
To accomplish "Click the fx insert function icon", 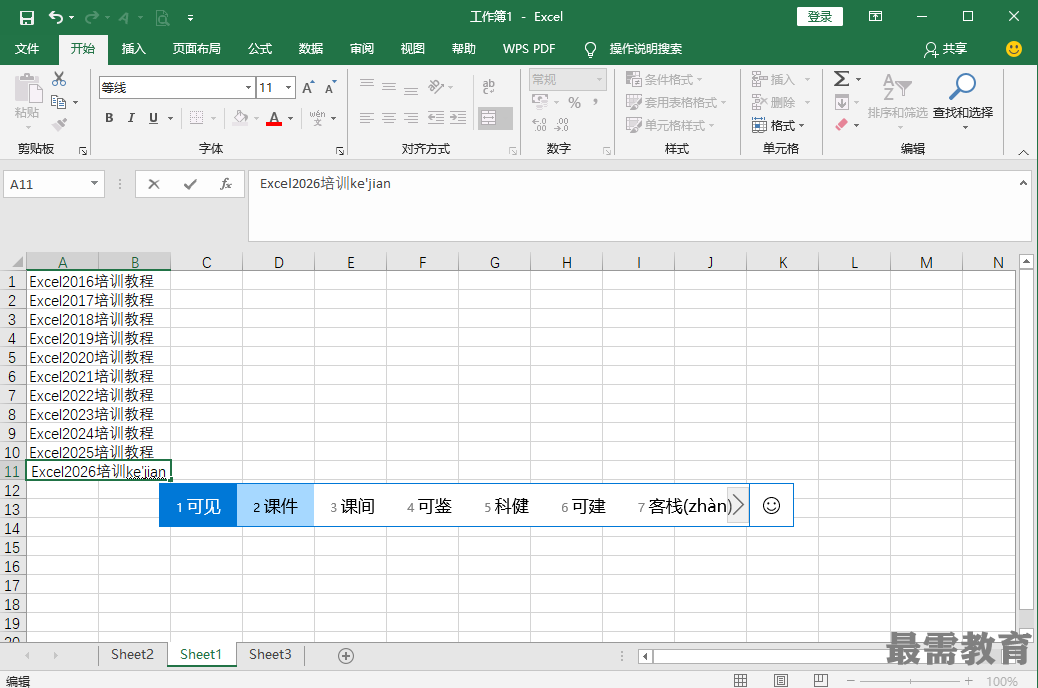I will [226, 184].
